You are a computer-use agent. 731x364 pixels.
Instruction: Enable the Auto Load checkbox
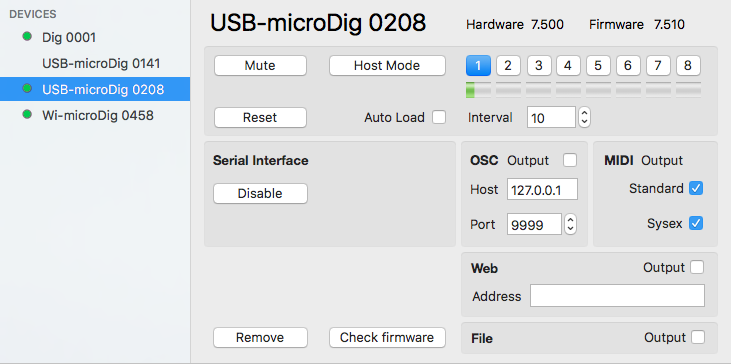click(x=439, y=117)
